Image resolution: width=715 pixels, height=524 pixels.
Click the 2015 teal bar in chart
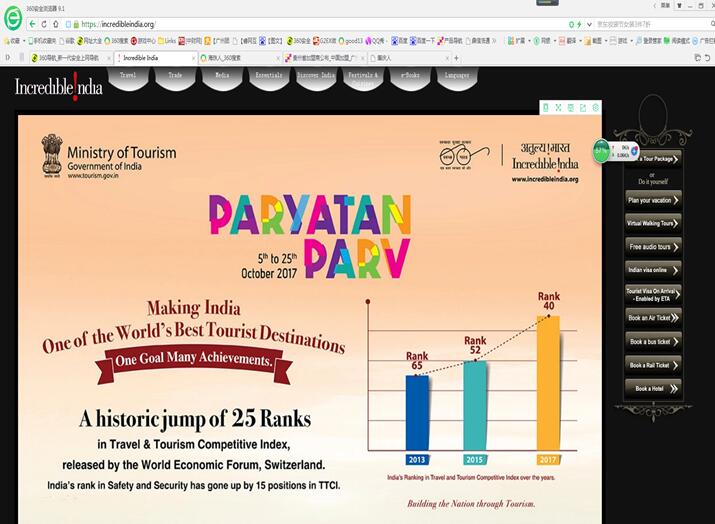[475, 406]
